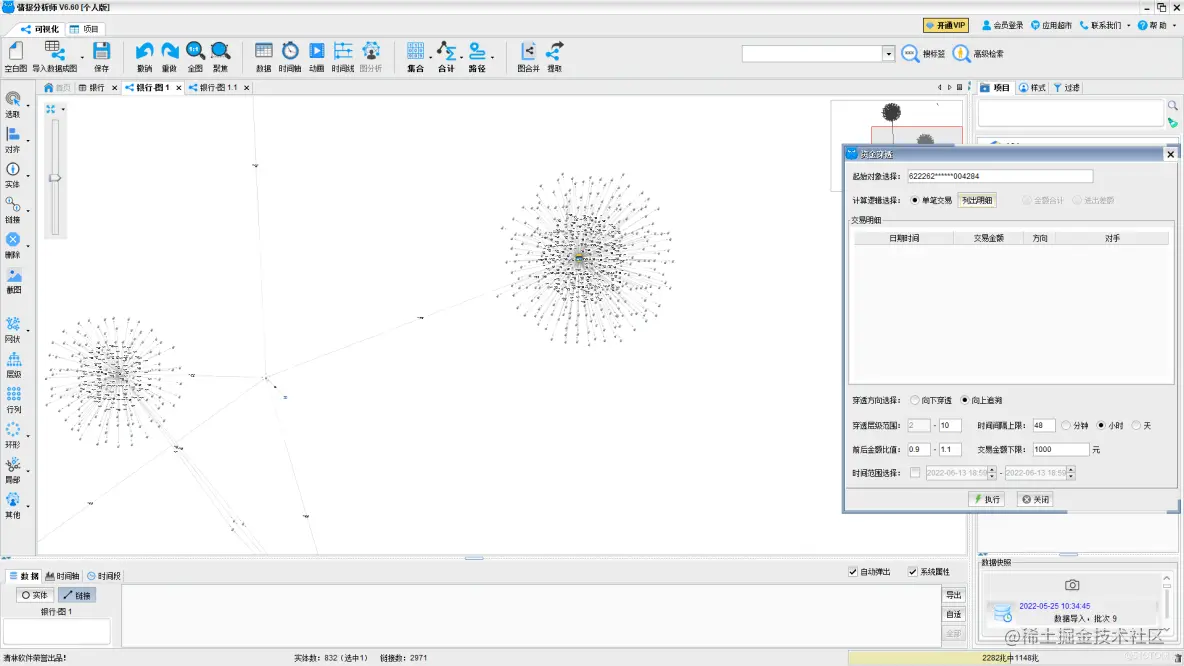Click the list details button (列出明细)
This screenshot has height=666, width=1184.
[x=977, y=200]
